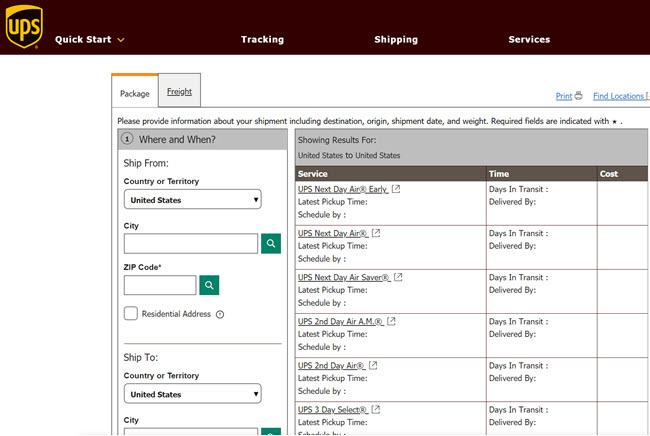Click external link icon beside UPS 2nd Day Air
Viewport: 650px width, 436px height.
(373, 365)
